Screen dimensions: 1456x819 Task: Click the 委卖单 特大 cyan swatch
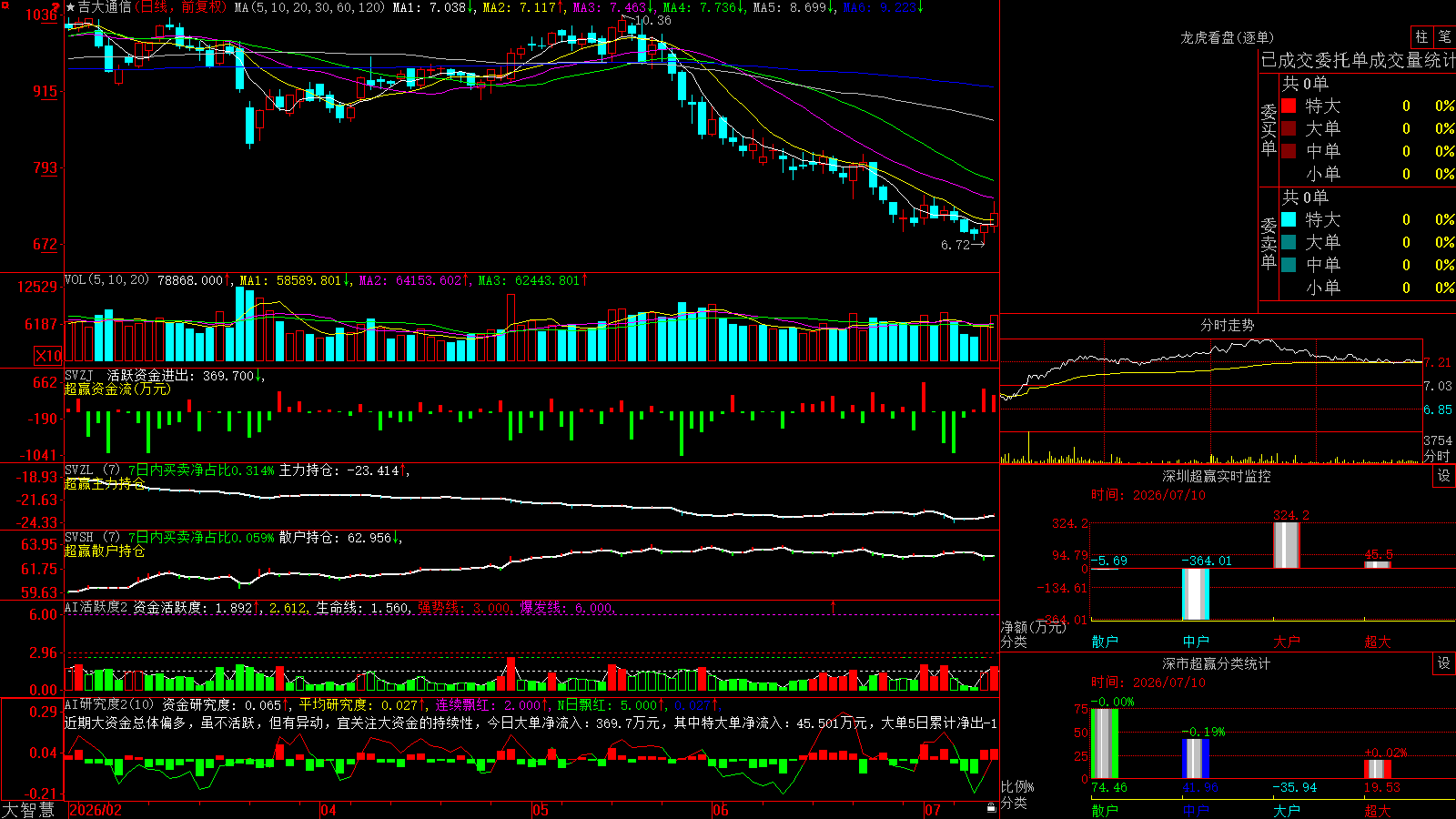pyautogui.click(x=1289, y=219)
